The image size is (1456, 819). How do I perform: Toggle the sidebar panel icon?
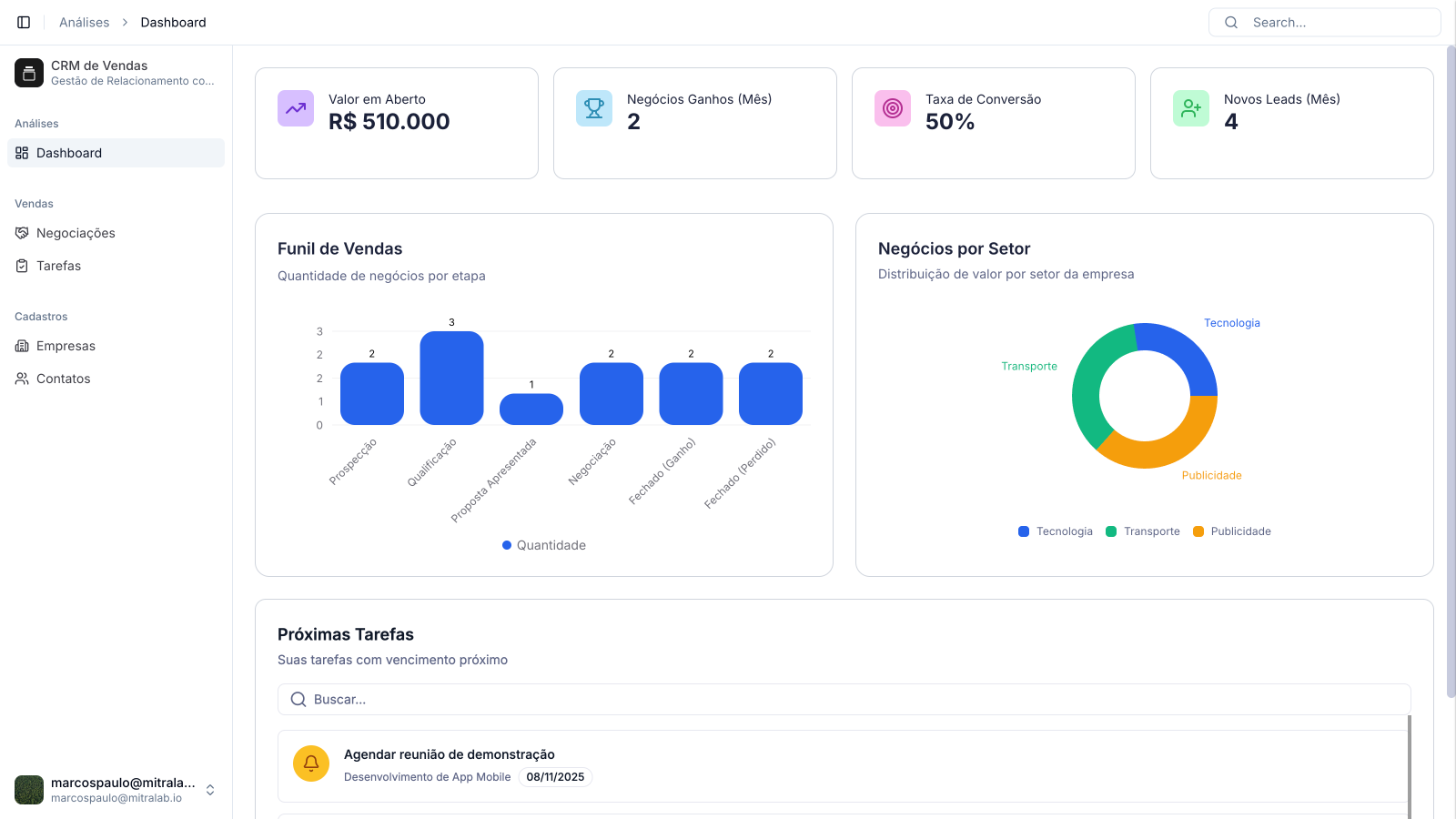(24, 22)
